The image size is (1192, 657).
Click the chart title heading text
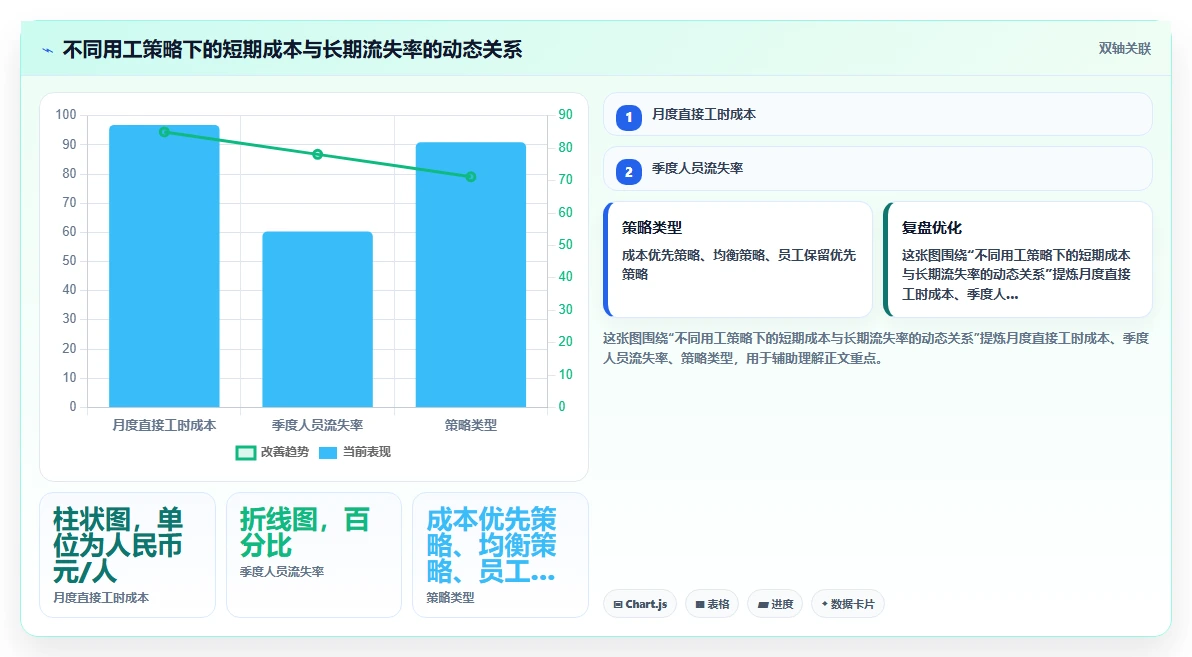click(293, 50)
